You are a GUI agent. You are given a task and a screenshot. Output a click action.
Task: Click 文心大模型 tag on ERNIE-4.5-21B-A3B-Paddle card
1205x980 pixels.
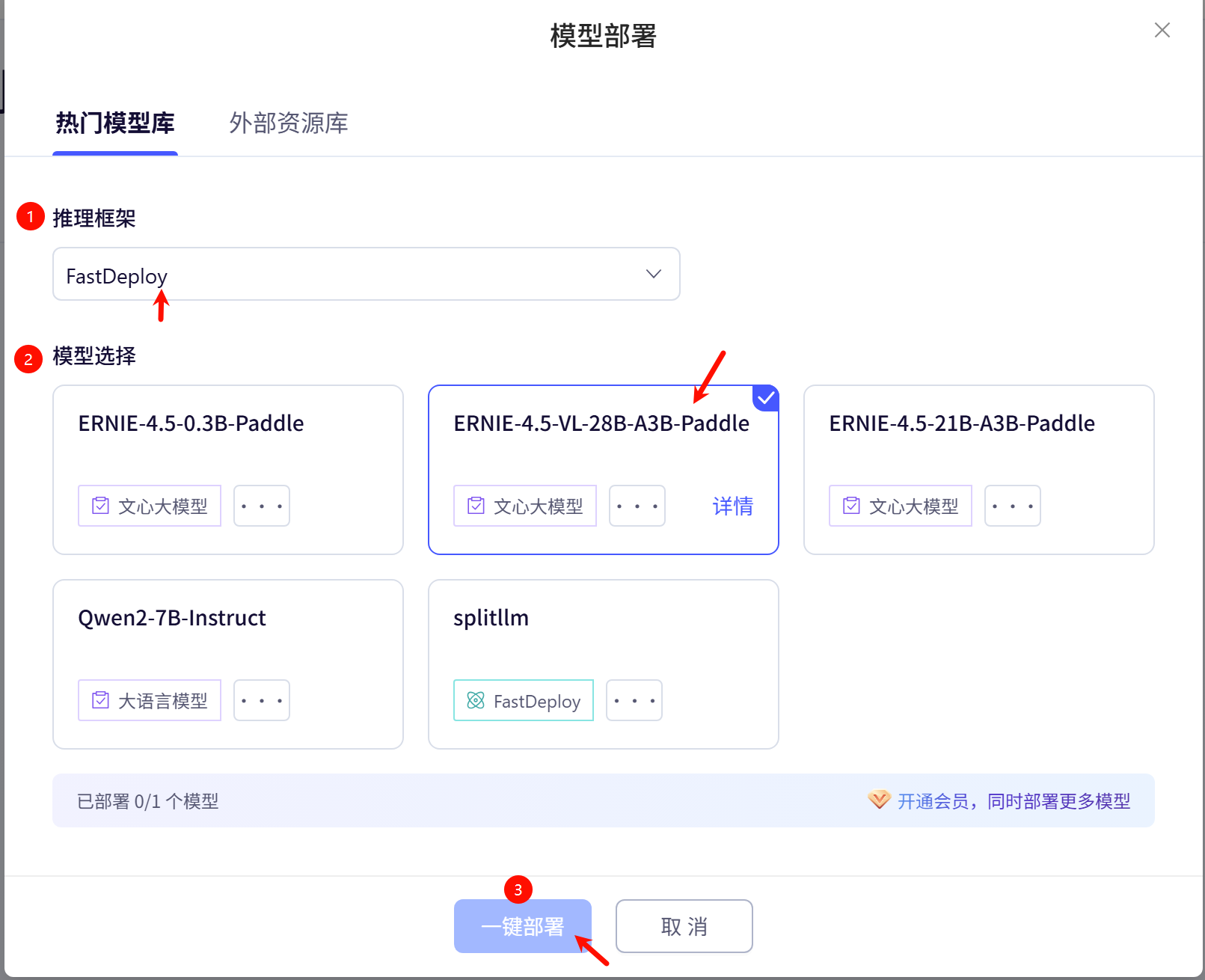901,506
